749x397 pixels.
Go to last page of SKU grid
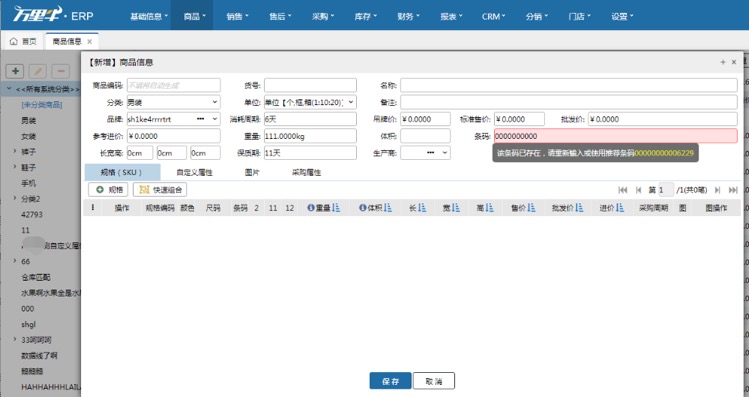point(733,190)
